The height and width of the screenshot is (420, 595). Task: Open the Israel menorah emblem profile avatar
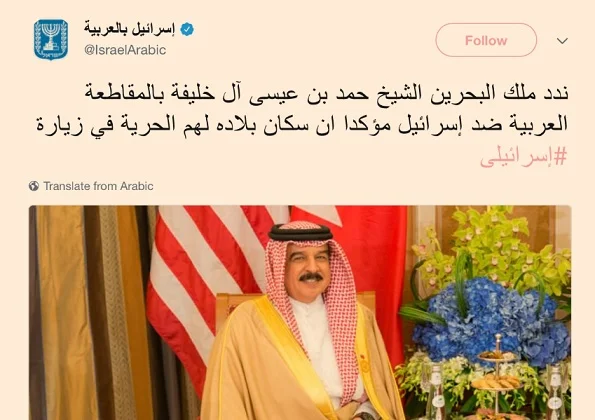pos(51,40)
